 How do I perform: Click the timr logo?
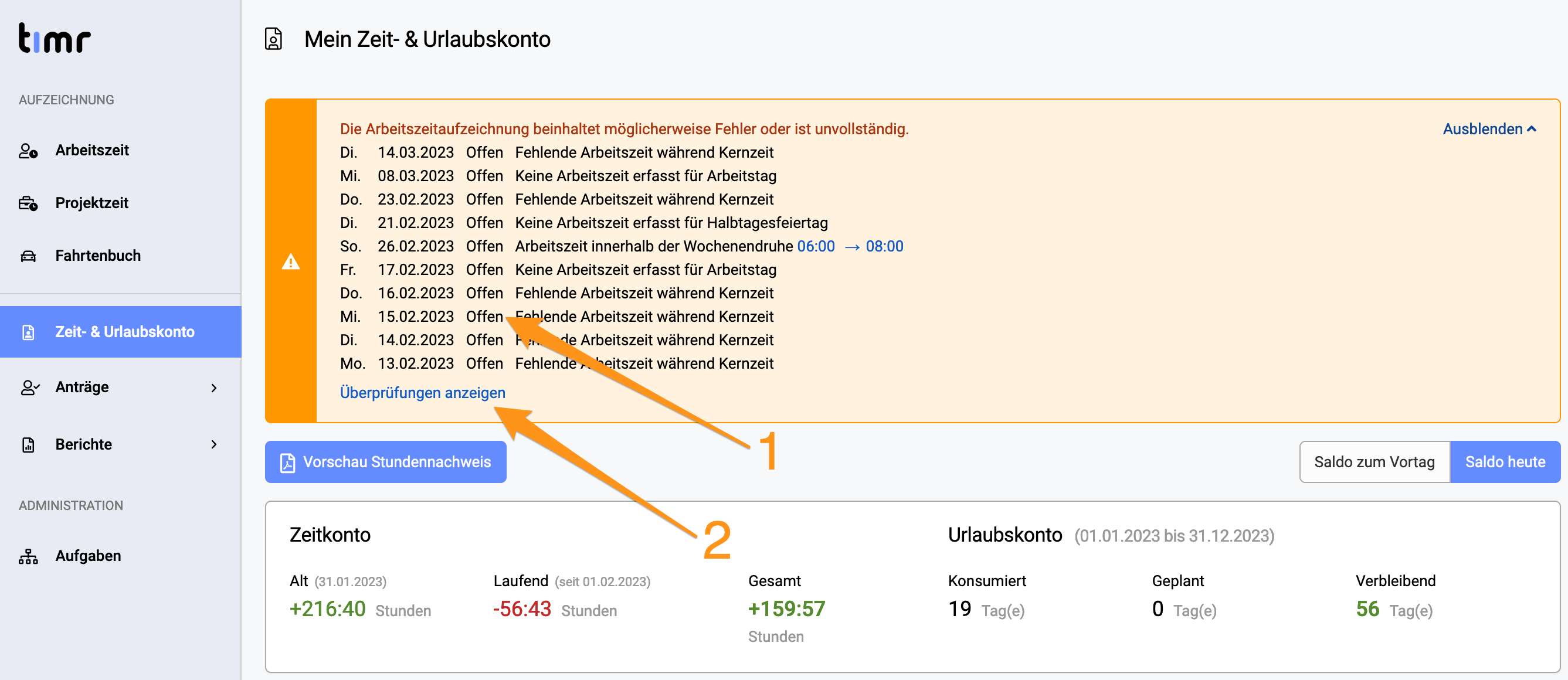[x=54, y=38]
